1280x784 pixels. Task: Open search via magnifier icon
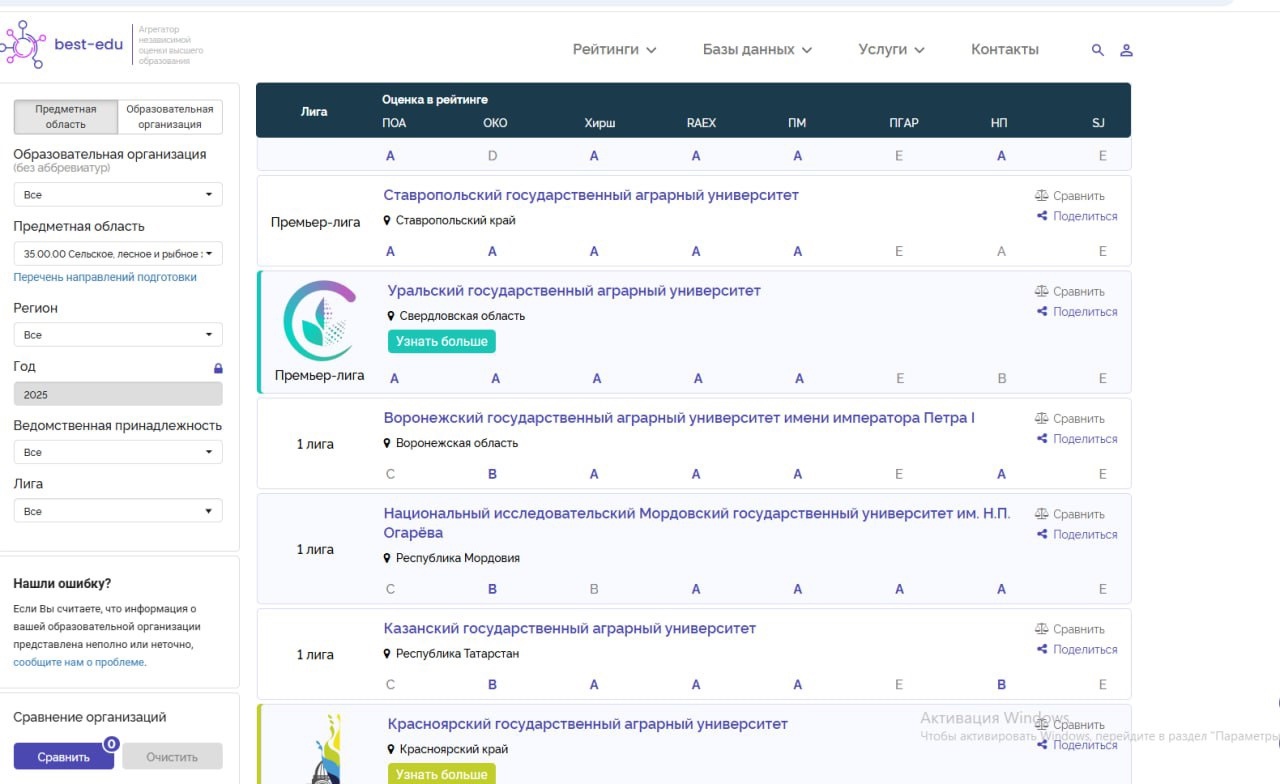click(1098, 50)
